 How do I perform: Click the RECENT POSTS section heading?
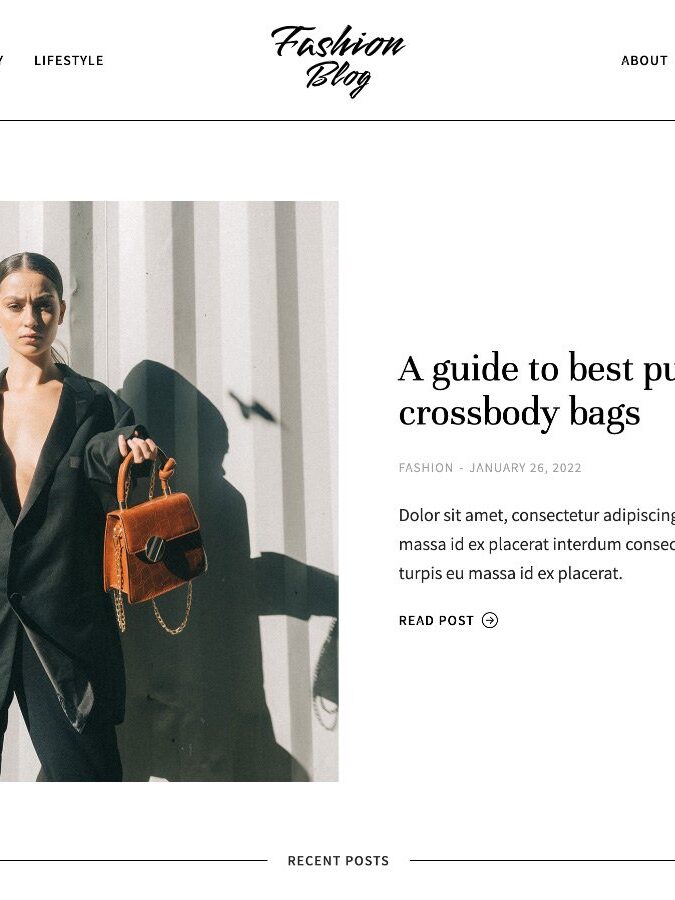tap(338, 860)
